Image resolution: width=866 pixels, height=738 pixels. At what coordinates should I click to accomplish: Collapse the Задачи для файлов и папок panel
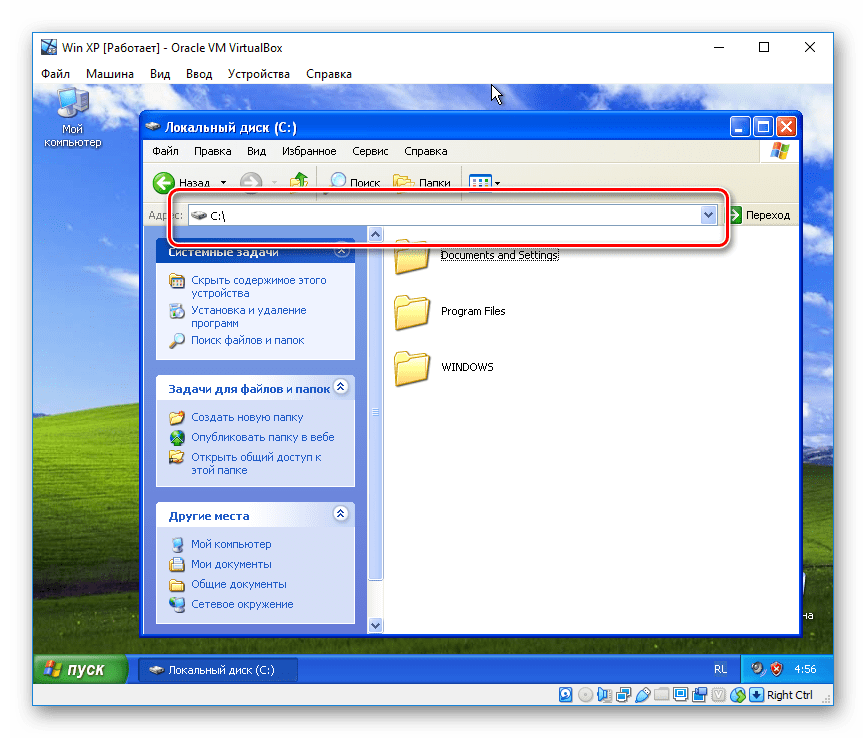pyautogui.click(x=341, y=387)
